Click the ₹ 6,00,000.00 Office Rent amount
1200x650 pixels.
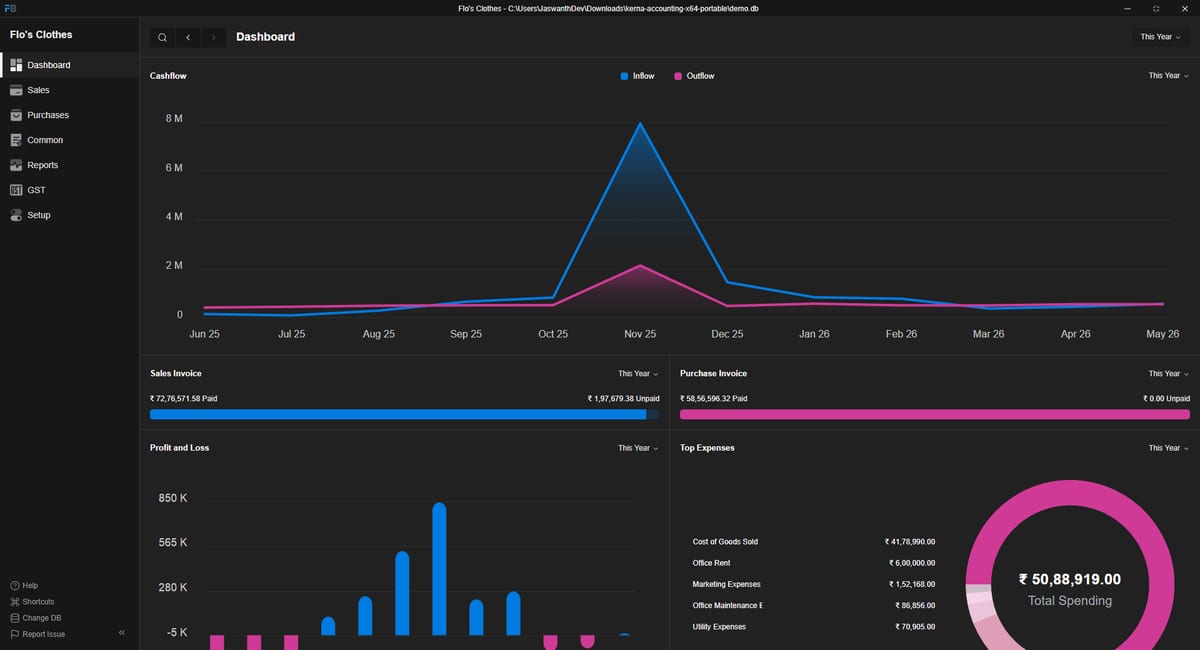click(x=912, y=563)
